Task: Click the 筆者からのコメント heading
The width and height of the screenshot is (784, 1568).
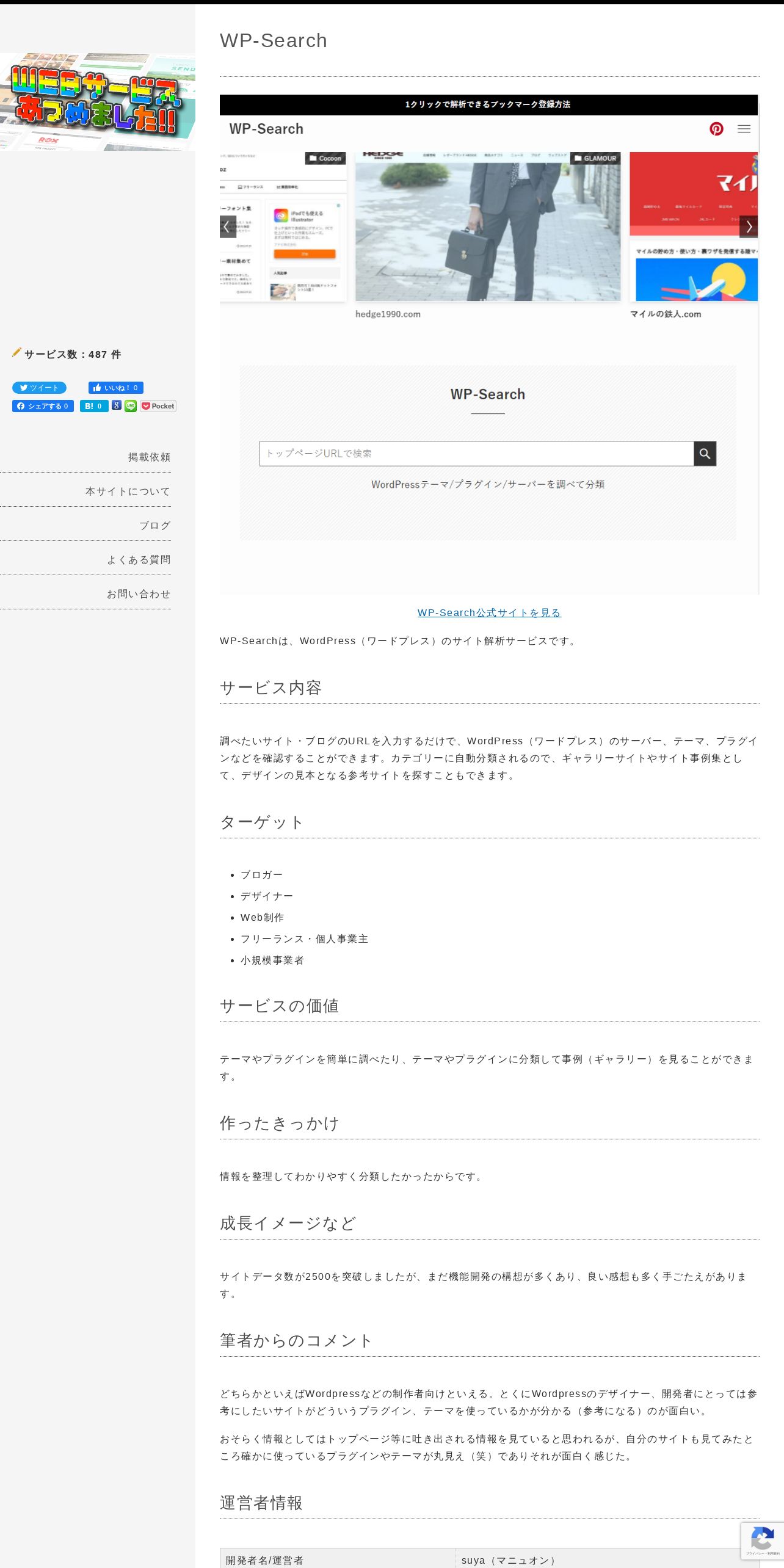Action: pos(297,1340)
